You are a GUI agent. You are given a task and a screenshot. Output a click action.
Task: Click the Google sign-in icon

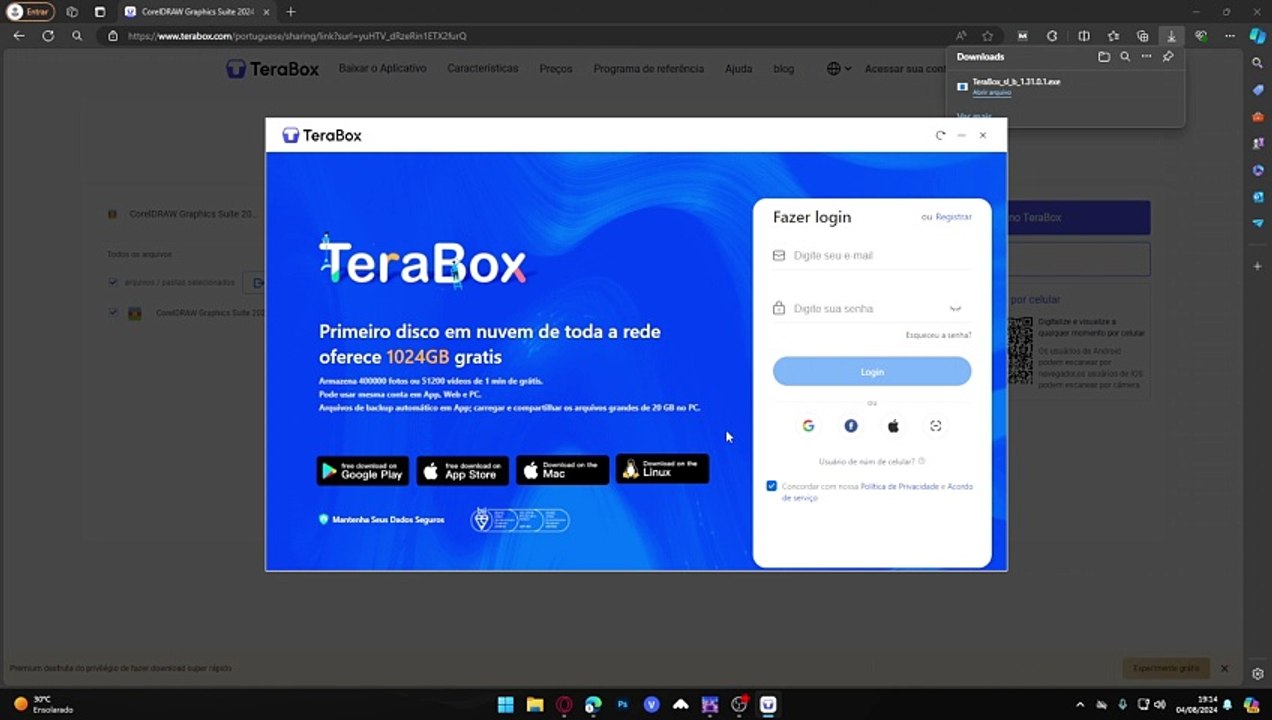808,426
